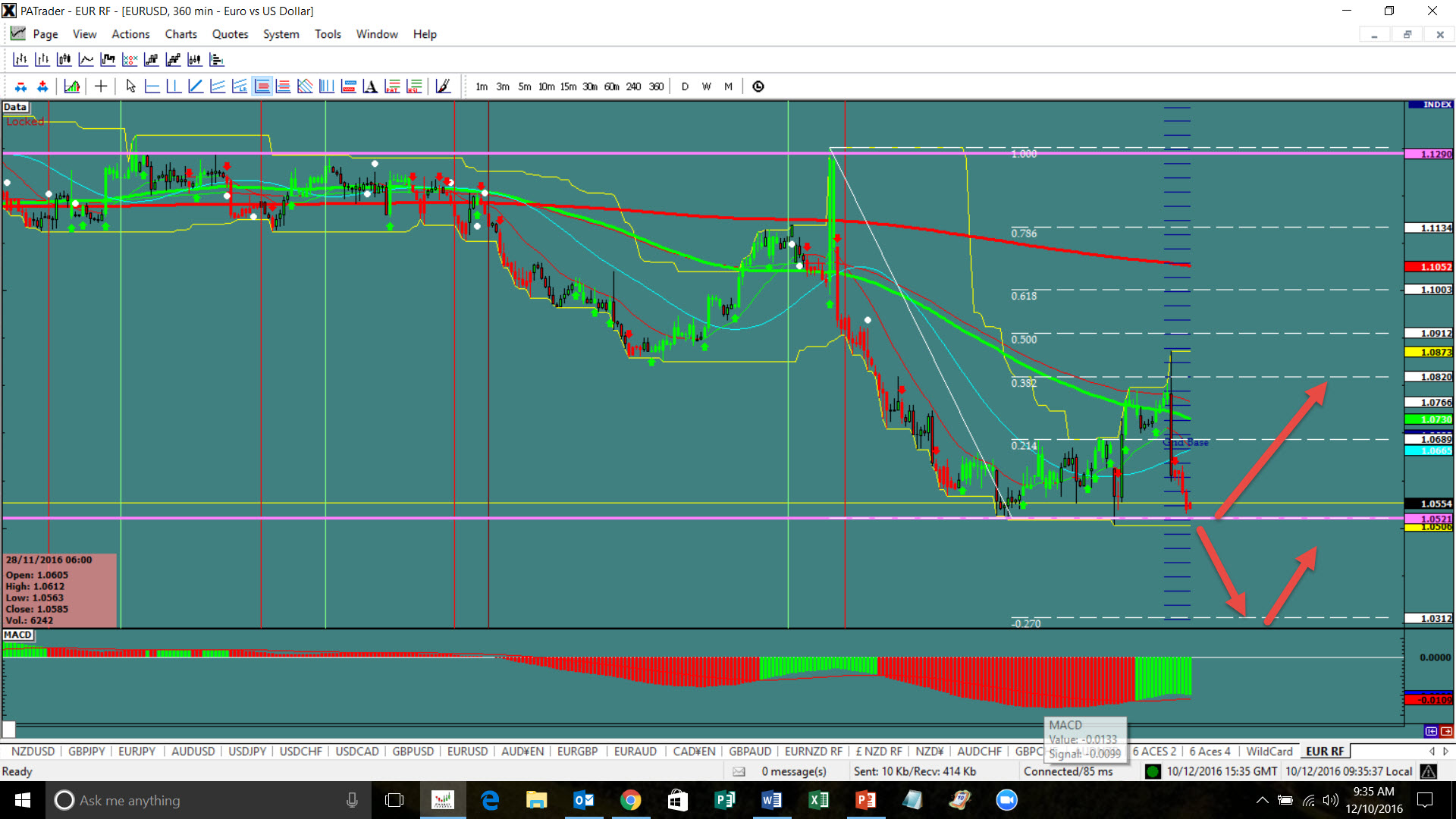
Task: Choose the LR regression channel tool
Action: coord(240,86)
